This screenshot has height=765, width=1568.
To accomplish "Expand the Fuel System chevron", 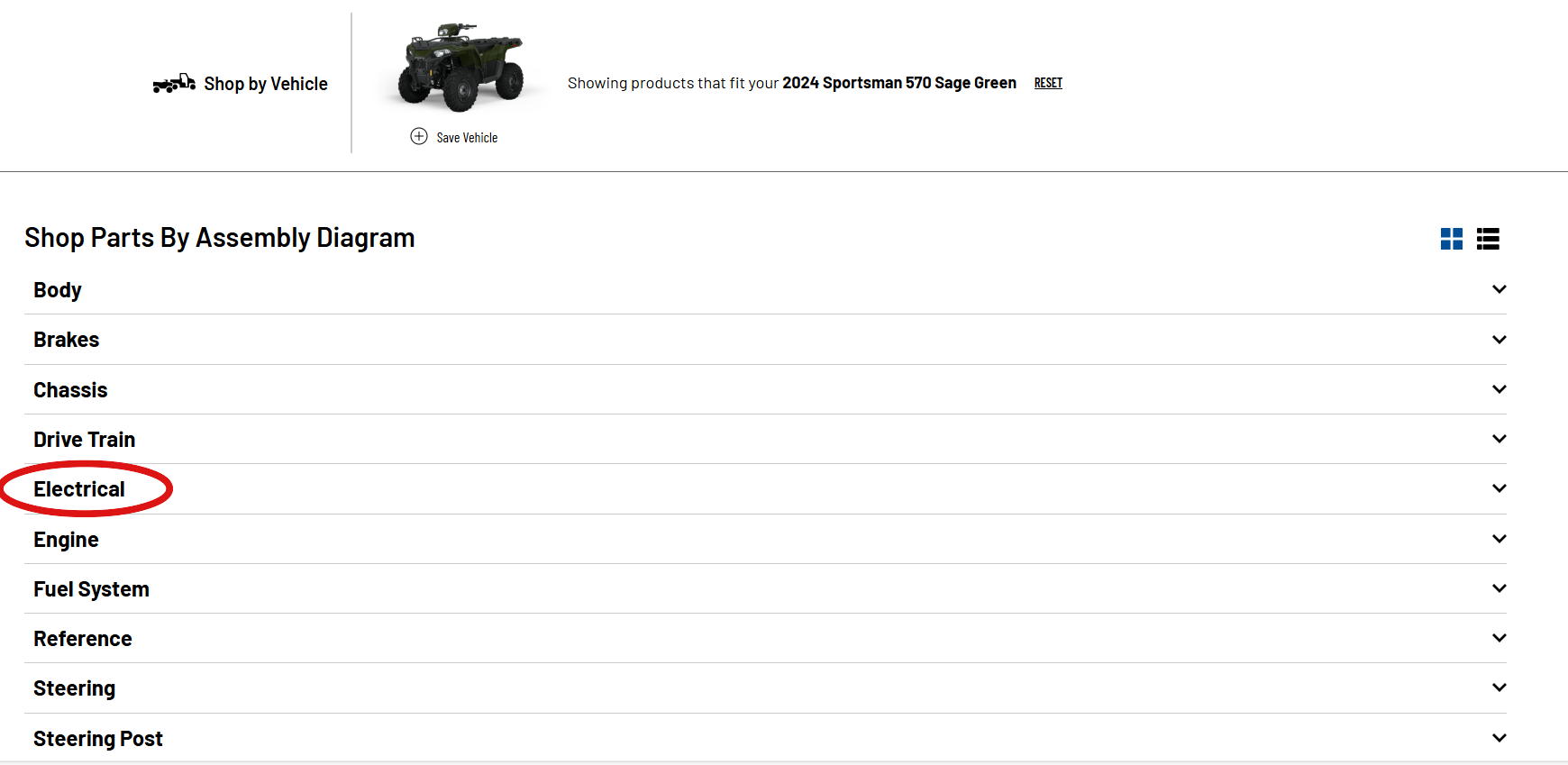I will pyautogui.click(x=1499, y=588).
